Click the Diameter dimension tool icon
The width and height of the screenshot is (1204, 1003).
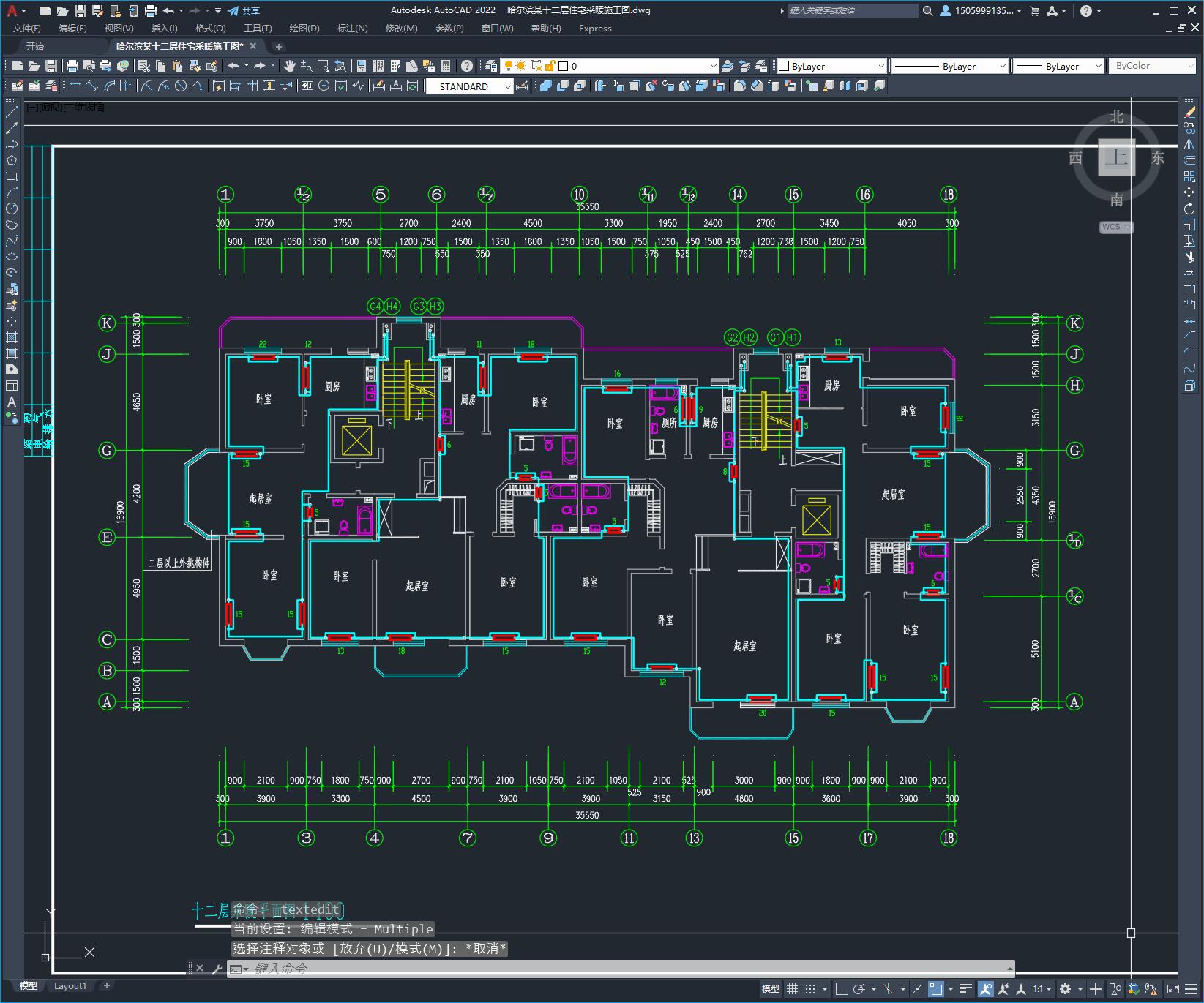tap(181, 86)
